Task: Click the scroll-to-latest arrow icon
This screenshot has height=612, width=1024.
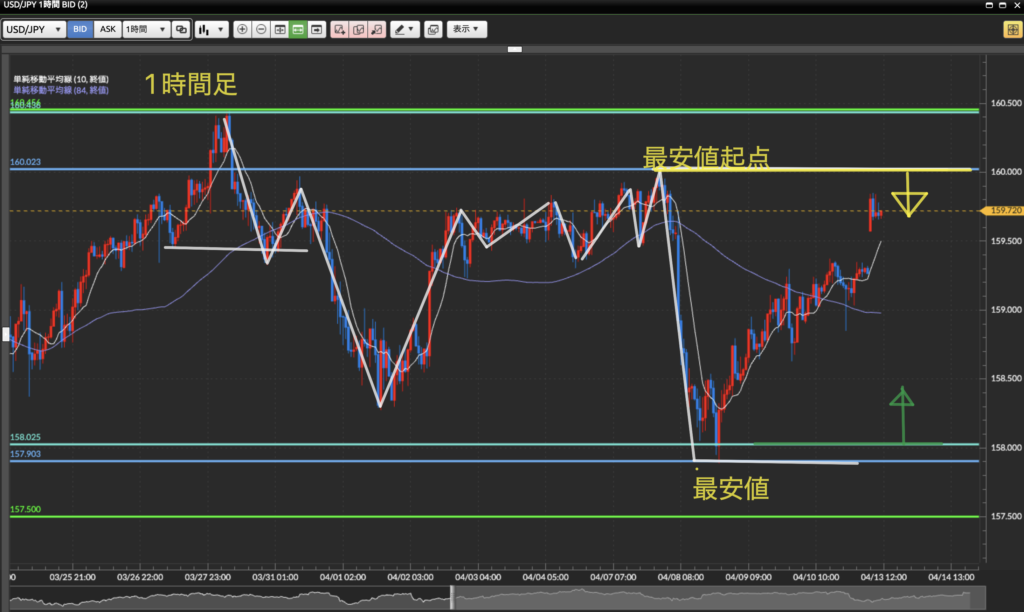Action: tap(317, 30)
